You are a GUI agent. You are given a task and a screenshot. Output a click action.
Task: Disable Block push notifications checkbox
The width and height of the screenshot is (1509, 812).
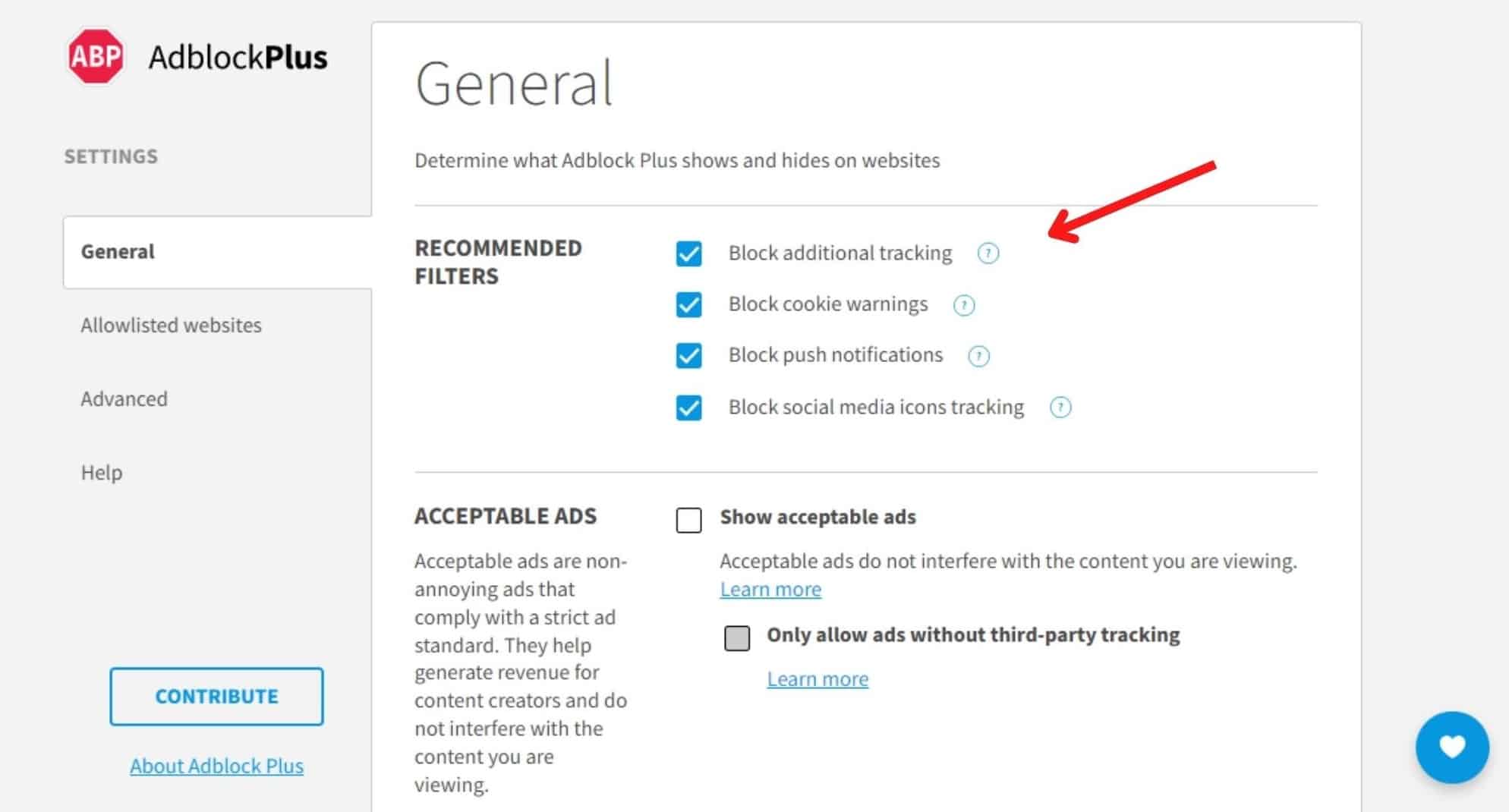coord(688,356)
